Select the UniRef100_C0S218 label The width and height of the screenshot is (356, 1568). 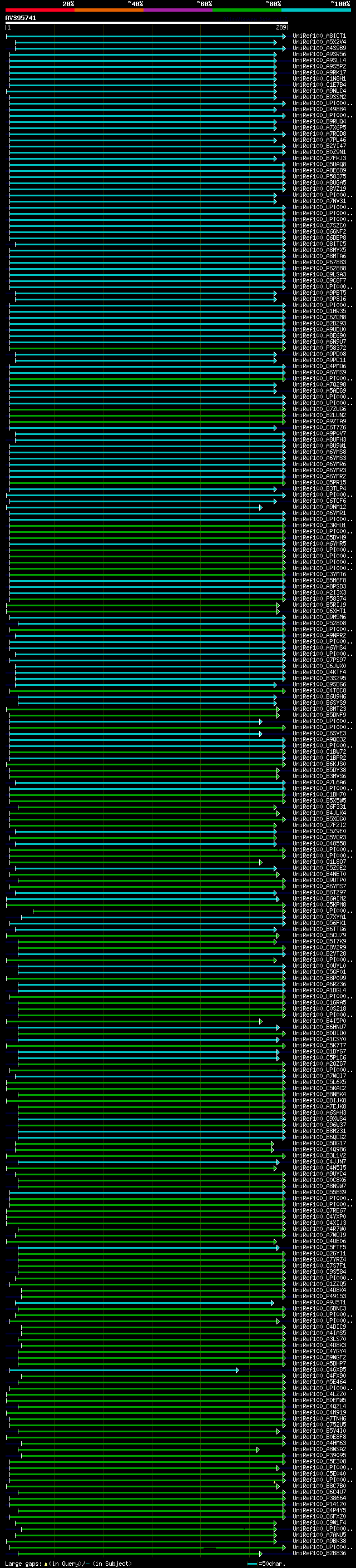319,1008
